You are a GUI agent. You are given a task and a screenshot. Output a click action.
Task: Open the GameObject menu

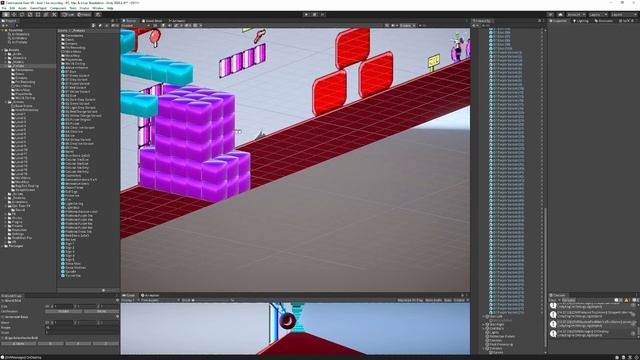38,8
